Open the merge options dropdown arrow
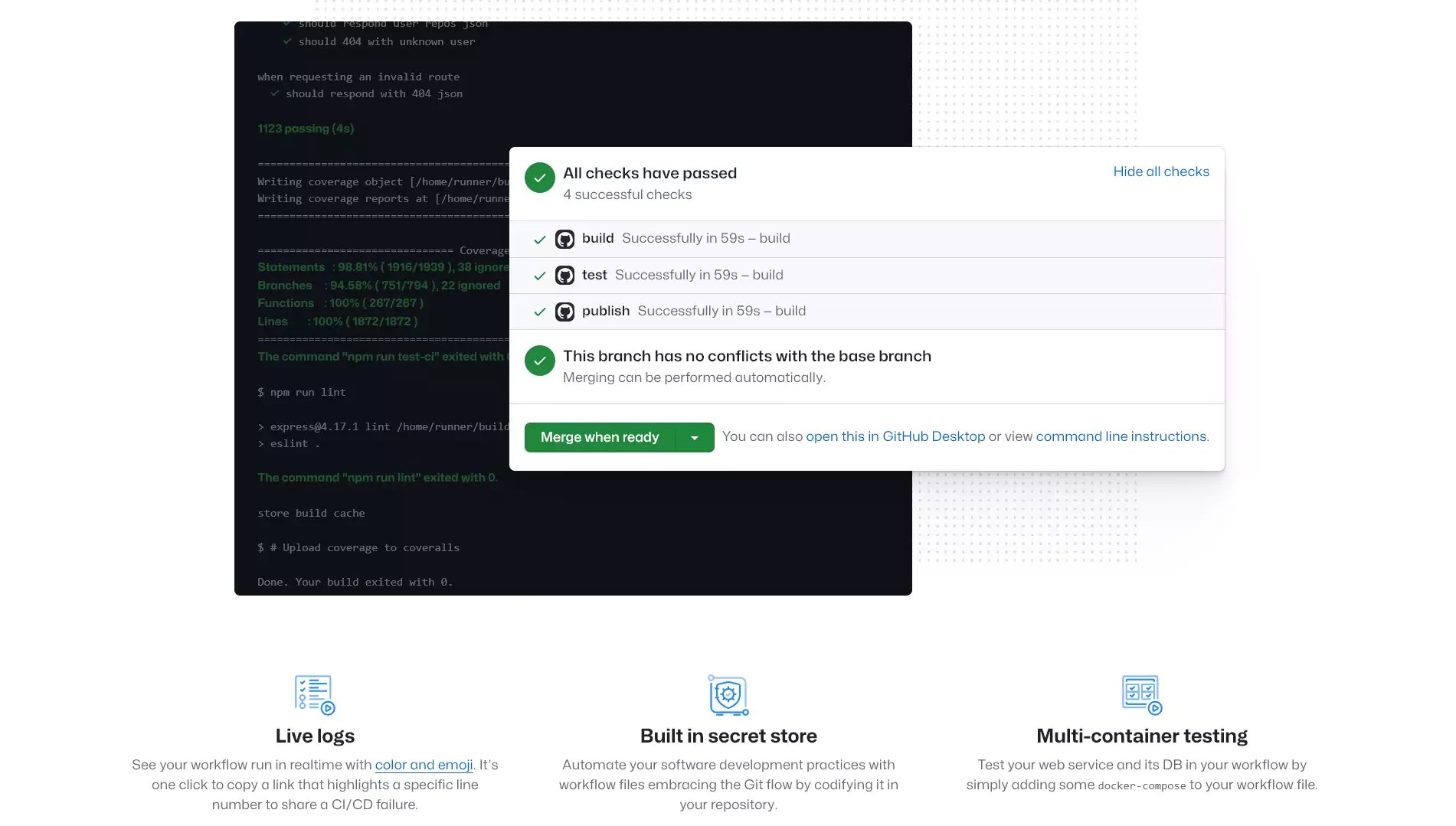This screenshot has width=1456, height=826. pyautogui.click(x=695, y=437)
